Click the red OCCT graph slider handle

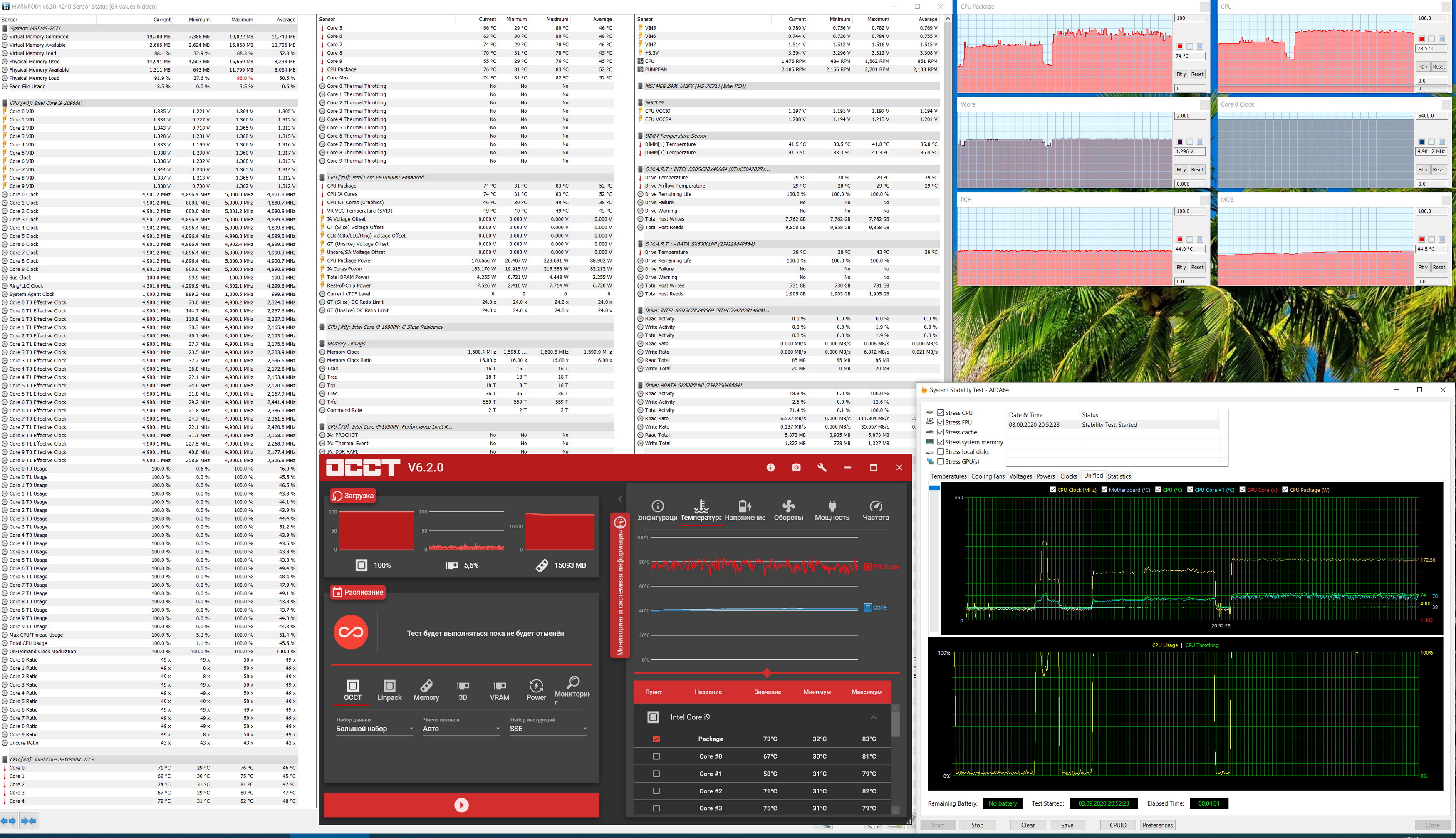click(x=767, y=673)
